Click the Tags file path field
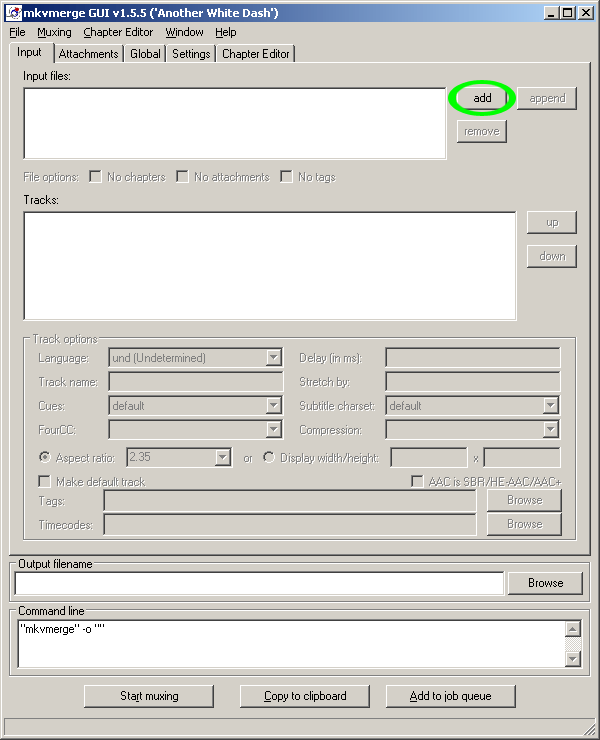The height and width of the screenshot is (740, 600). coord(290,501)
